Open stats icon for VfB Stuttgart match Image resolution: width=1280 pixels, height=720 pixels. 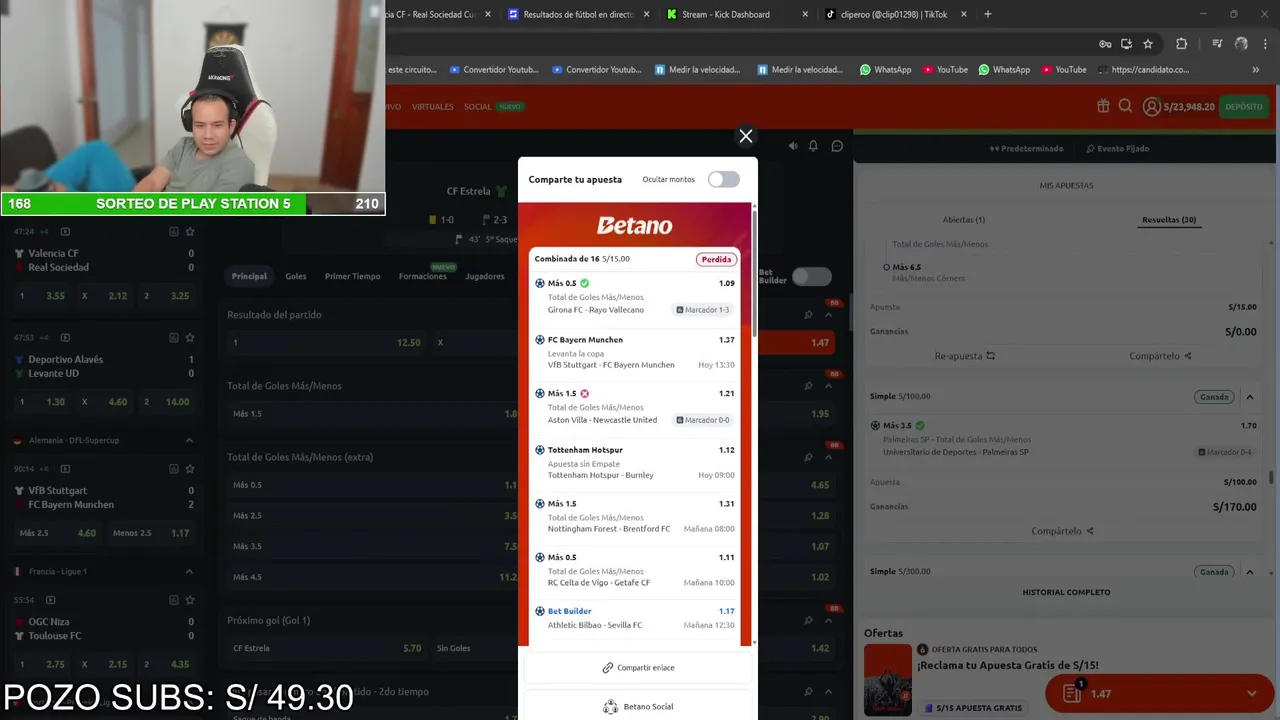click(173, 469)
